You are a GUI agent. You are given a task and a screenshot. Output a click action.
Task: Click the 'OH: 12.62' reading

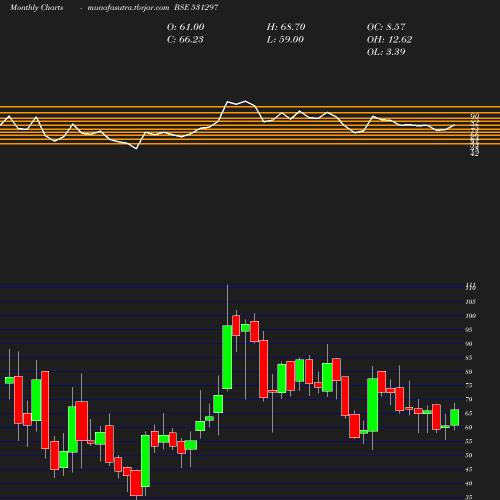click(389, 40)
